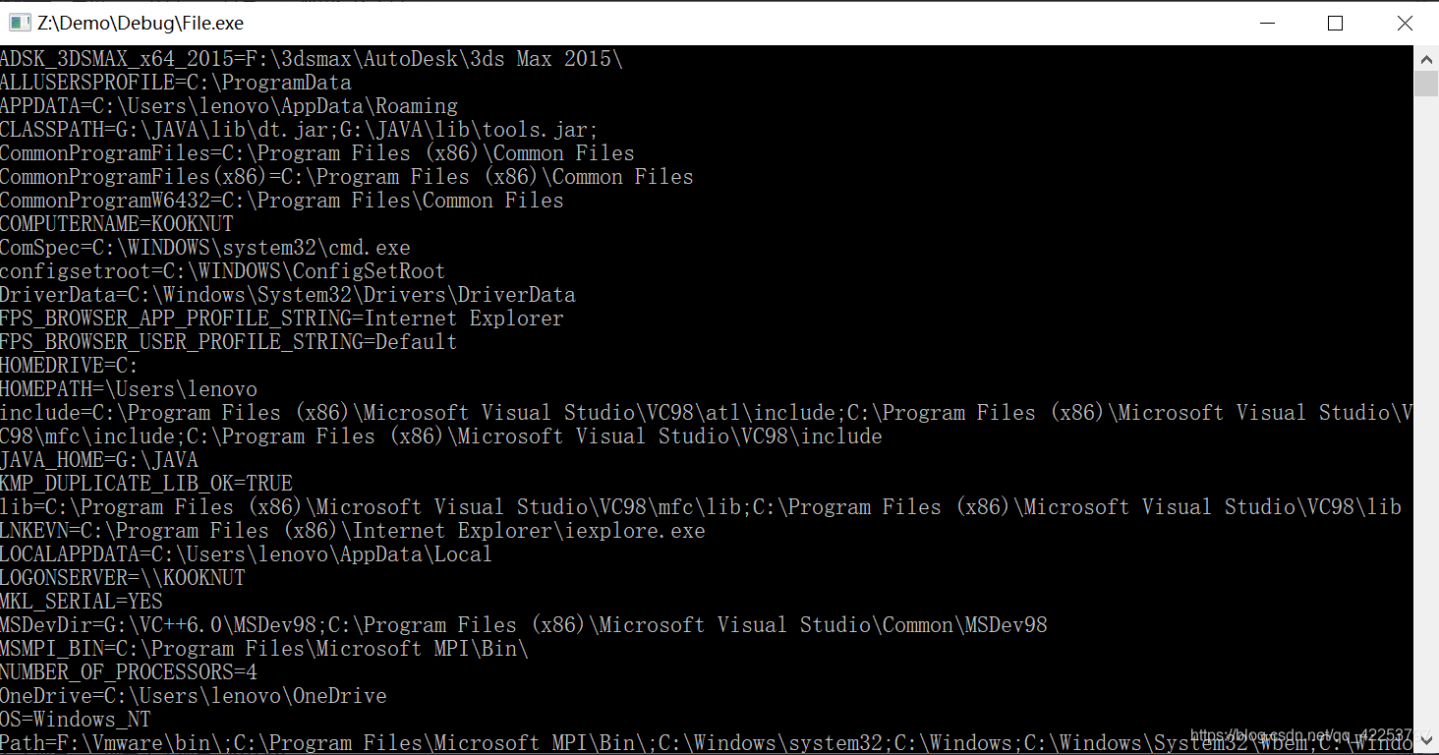1439x755 pixels.
Task: Click the OneDrive=C:\Users\lenovo\OneDrive line
Action: (x=193, y=696)
